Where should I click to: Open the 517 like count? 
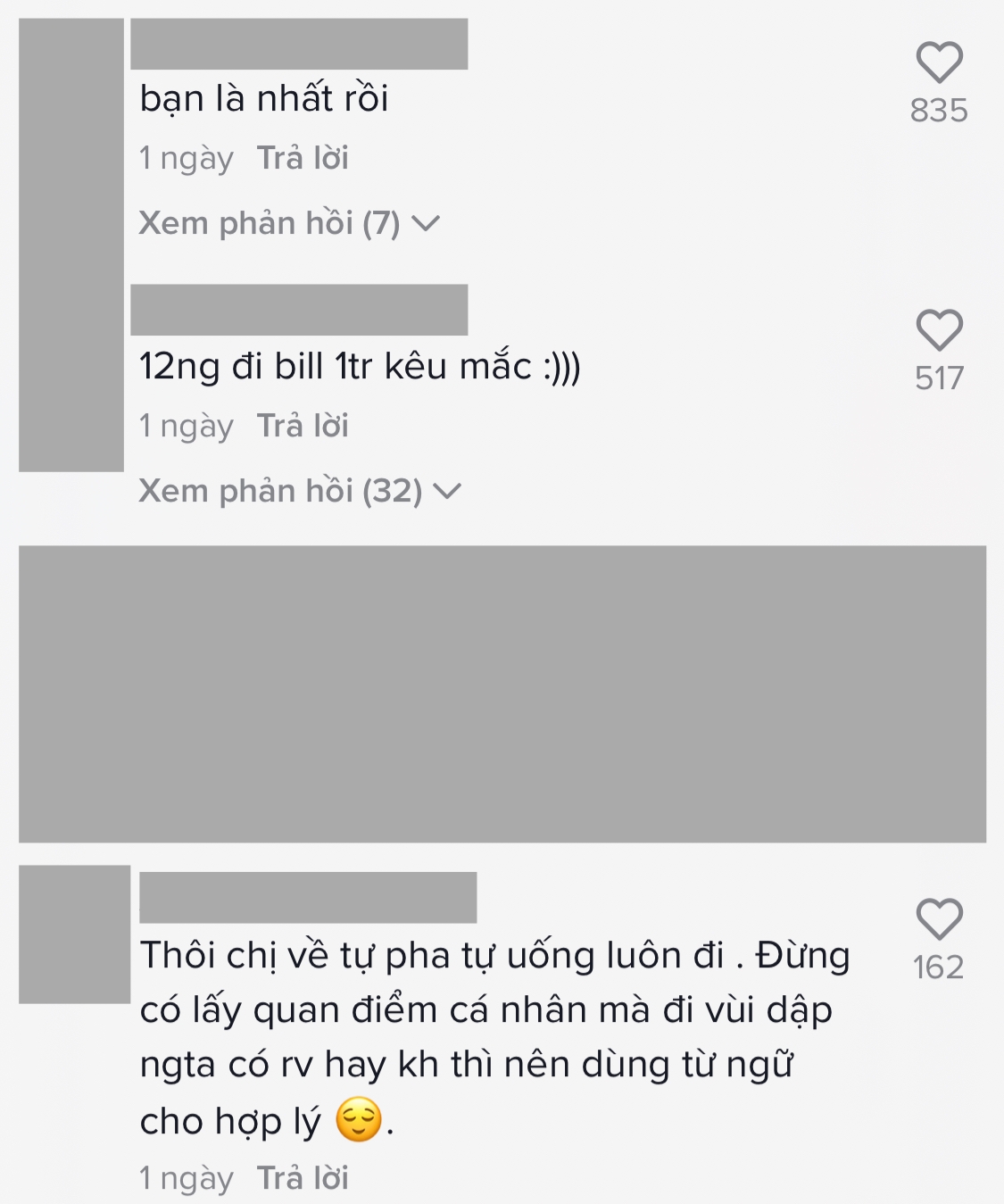click(x=939, y=378)
